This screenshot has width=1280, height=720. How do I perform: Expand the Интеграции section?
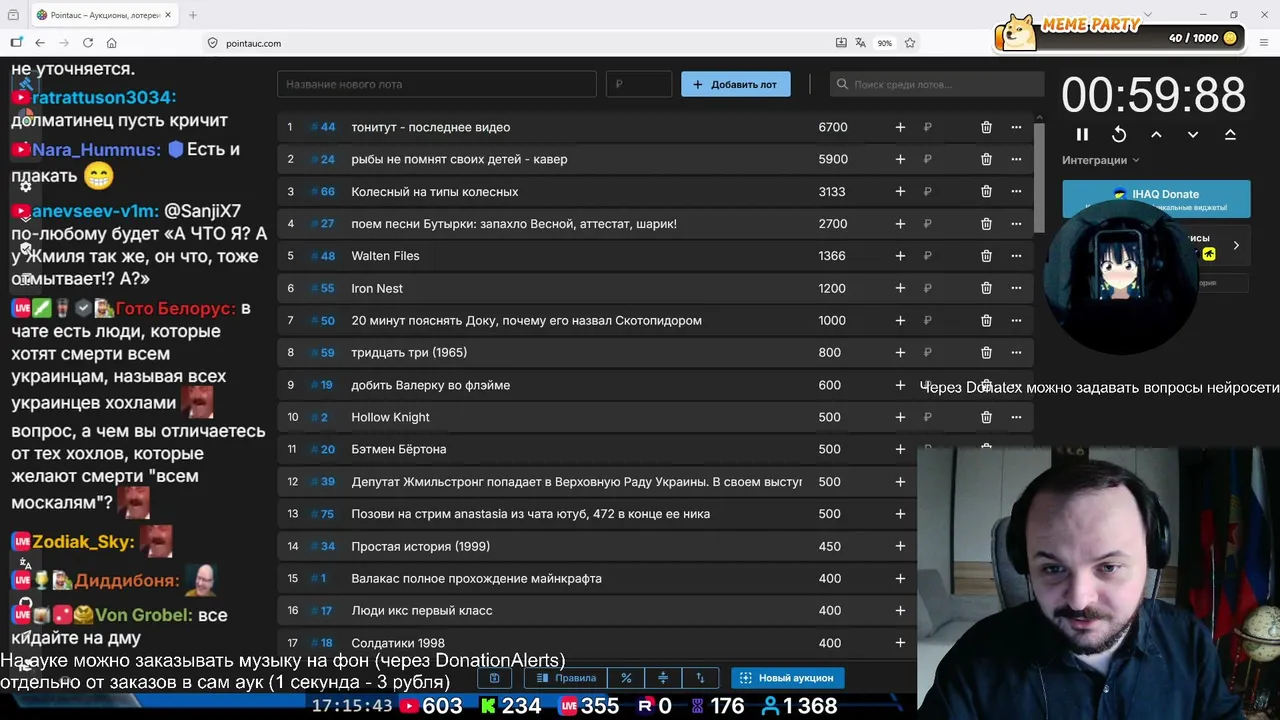click(x=1100, y=160)
